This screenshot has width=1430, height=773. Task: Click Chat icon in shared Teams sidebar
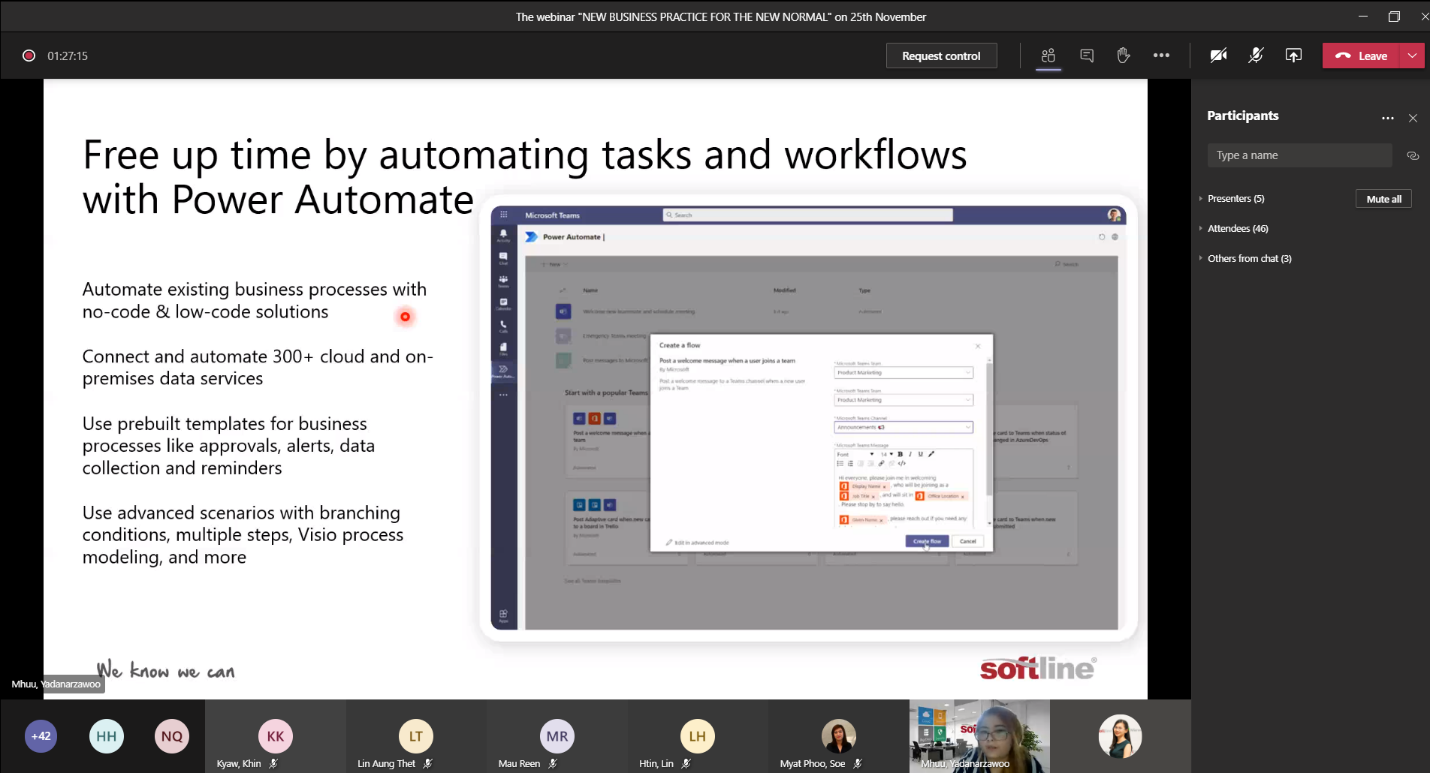(503, 258)
